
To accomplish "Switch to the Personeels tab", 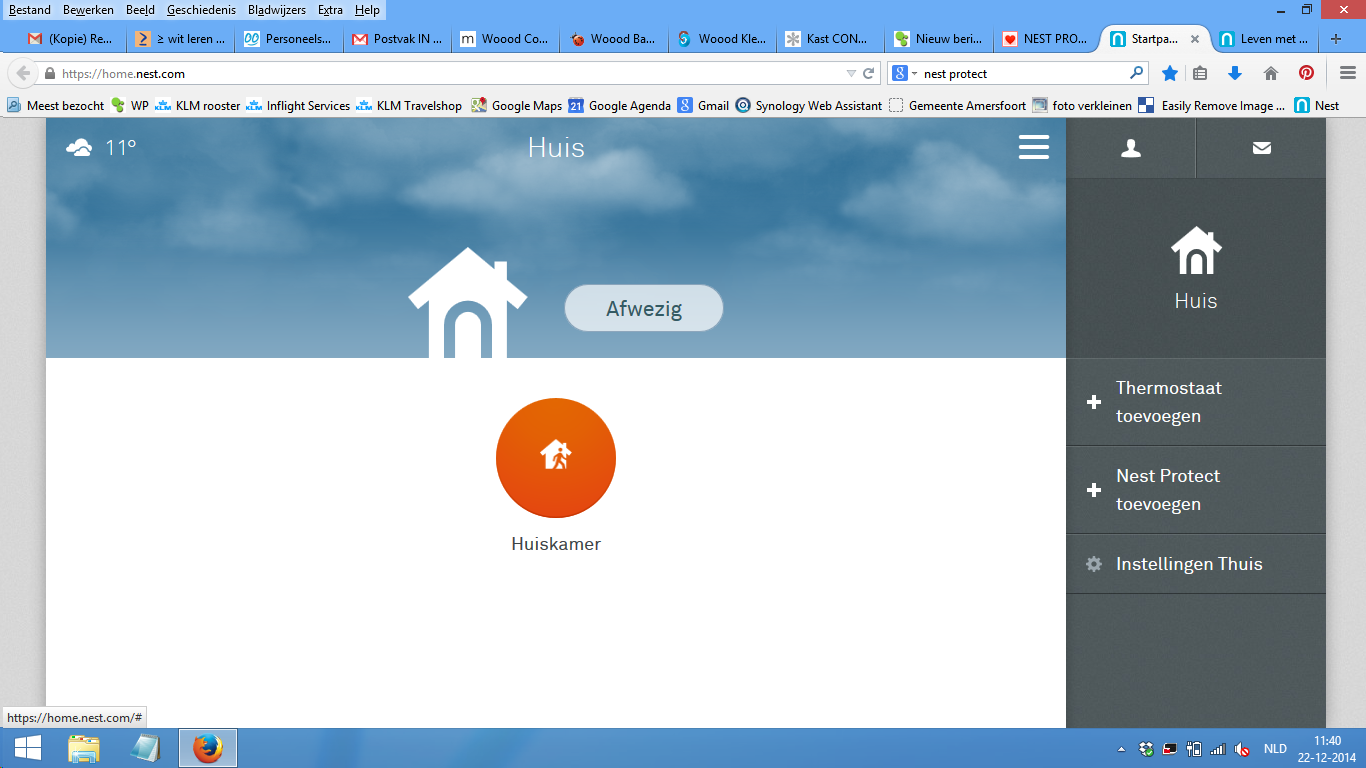I will pyautogui.click(x=289, y=39).
